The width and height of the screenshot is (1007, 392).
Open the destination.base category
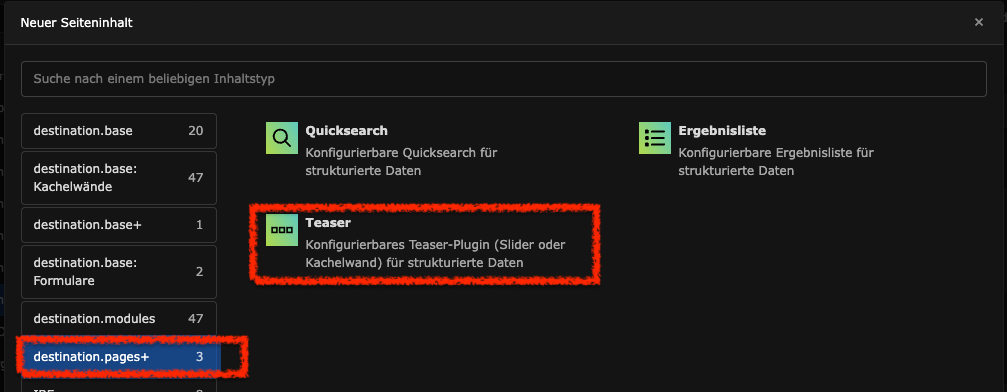119,131
